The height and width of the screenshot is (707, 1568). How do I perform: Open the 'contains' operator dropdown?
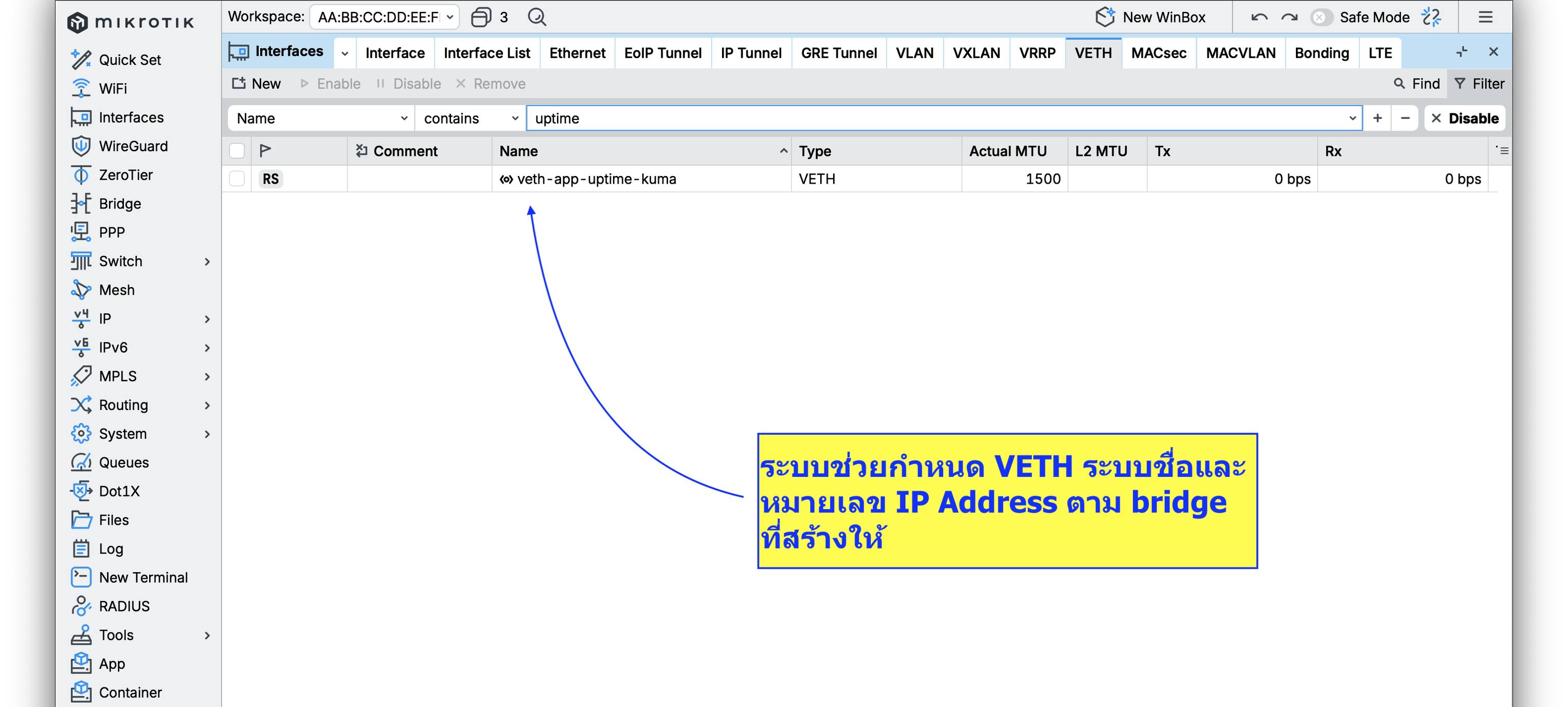click(470, 118)
